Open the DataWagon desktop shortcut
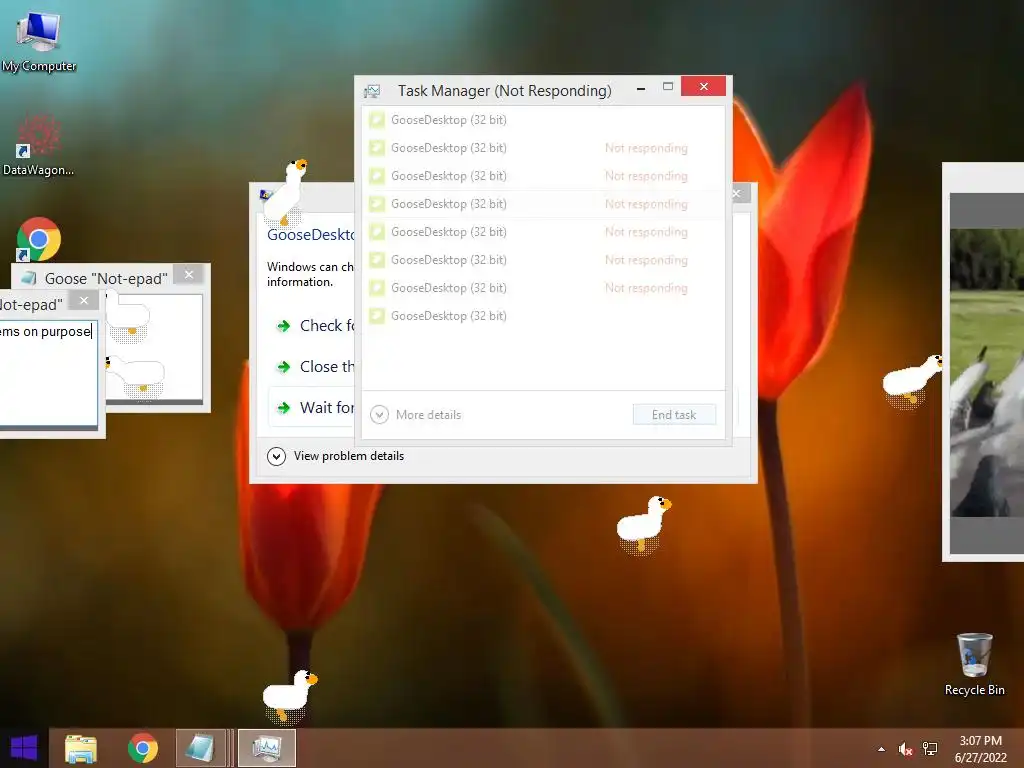1024x768 pixels. click(39, 145)
